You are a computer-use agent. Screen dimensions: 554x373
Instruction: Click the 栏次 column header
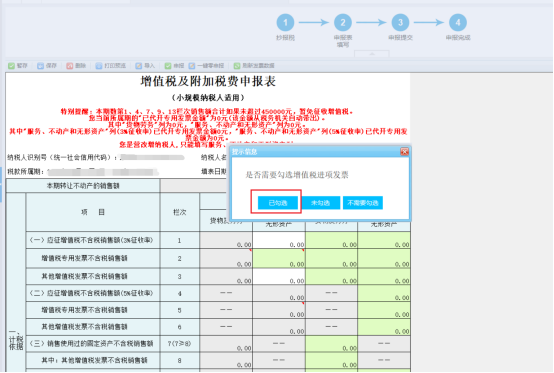[179, 212]
